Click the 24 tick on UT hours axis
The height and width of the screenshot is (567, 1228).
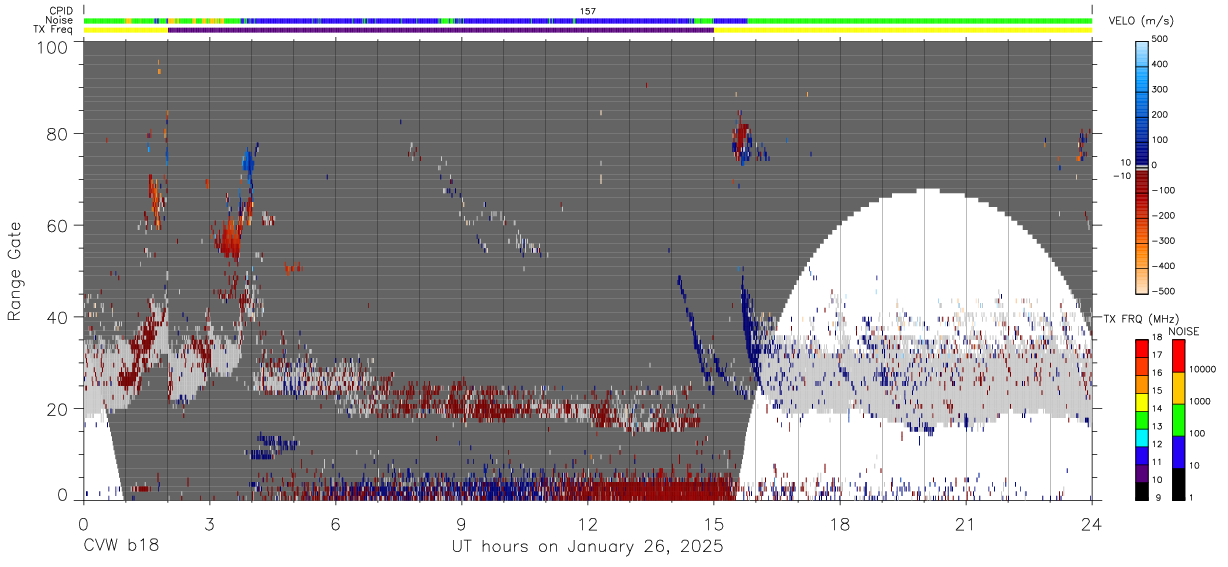click(x=1092, y=523)
